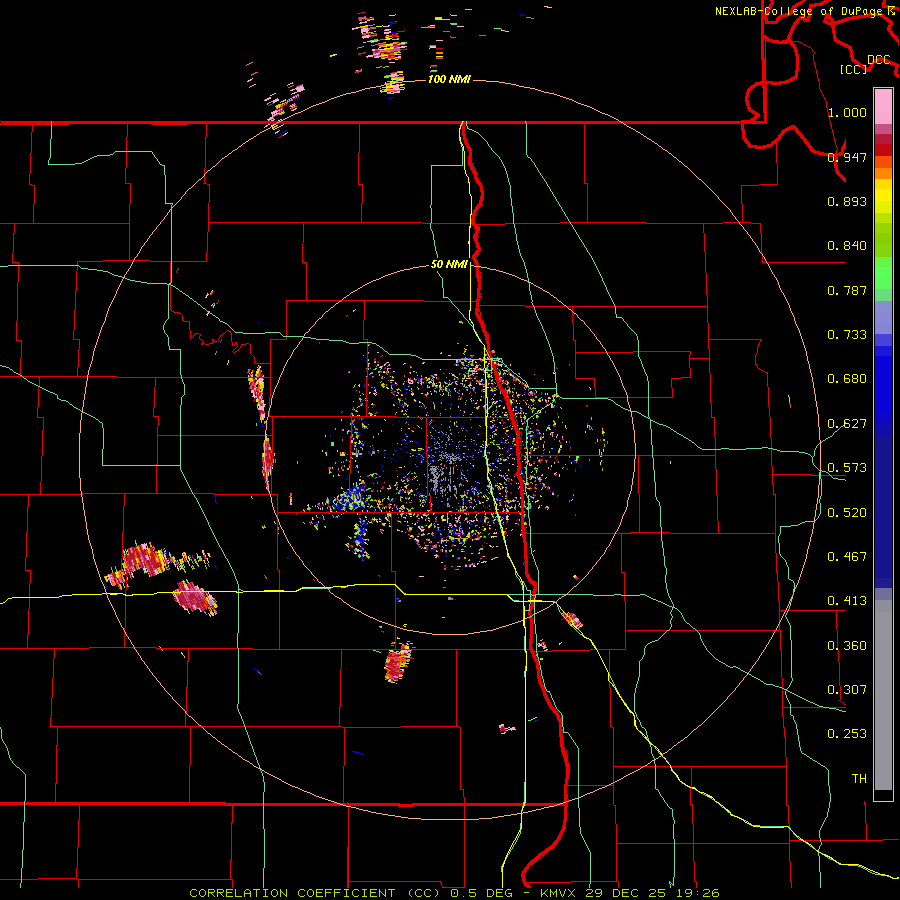Pick the red segment of the color bar
900x900 pixels.
883,150
